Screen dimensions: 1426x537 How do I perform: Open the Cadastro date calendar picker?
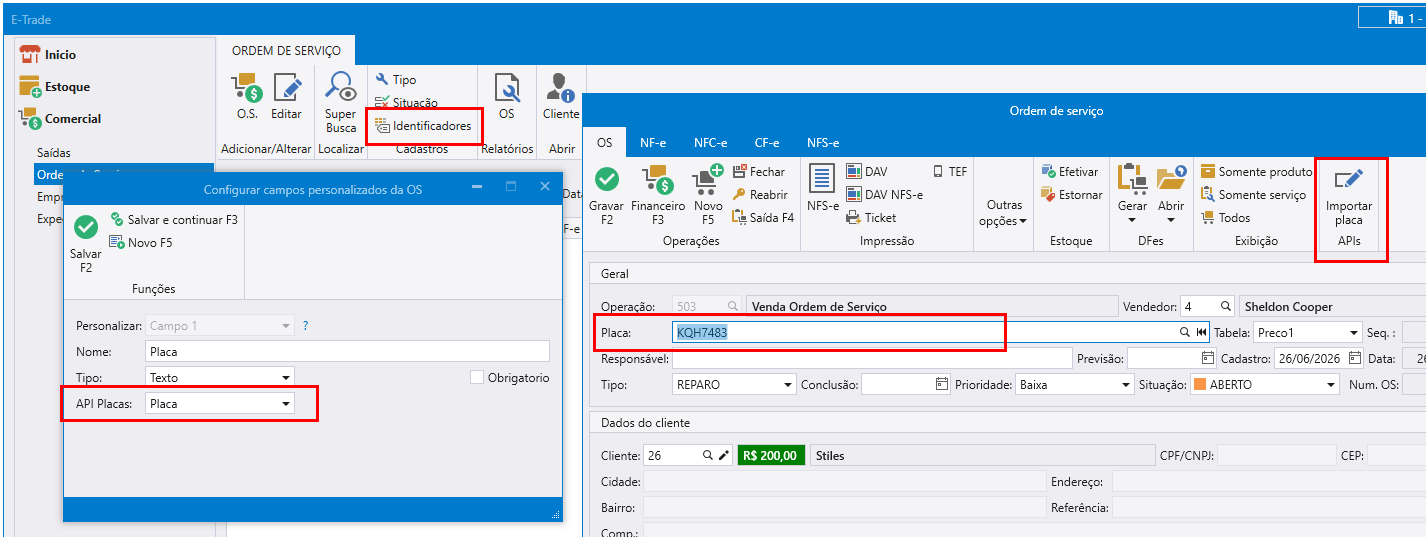coord(1355,358)
